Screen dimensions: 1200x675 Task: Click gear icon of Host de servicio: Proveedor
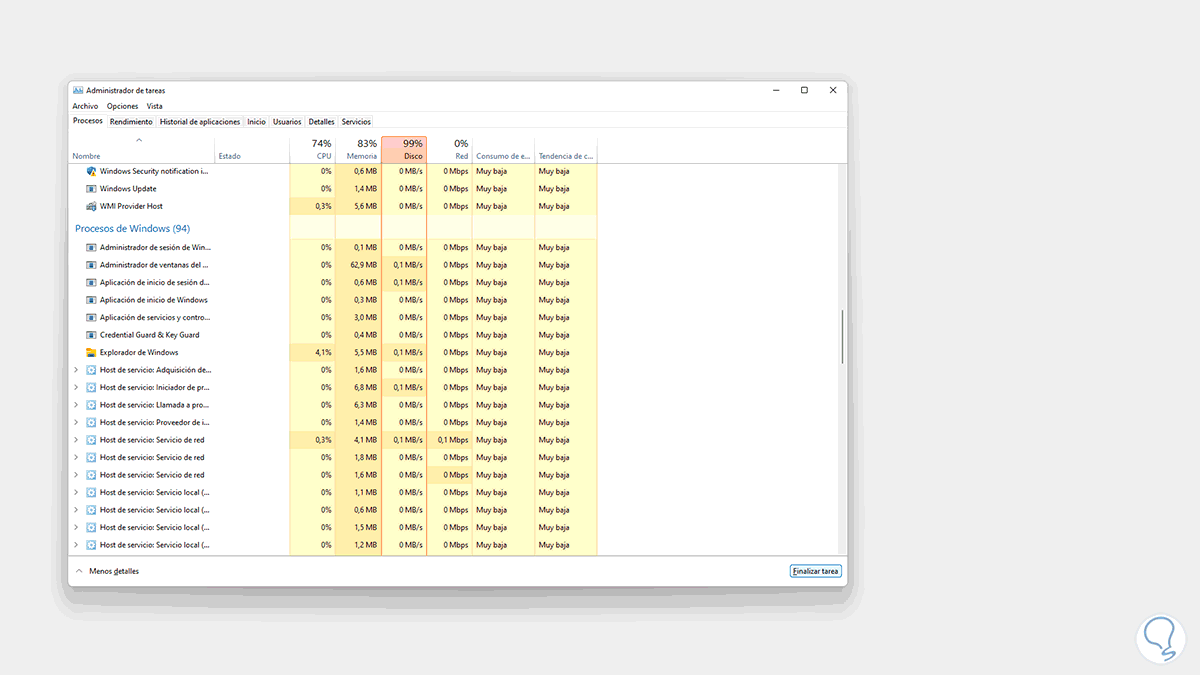point(91,422)
